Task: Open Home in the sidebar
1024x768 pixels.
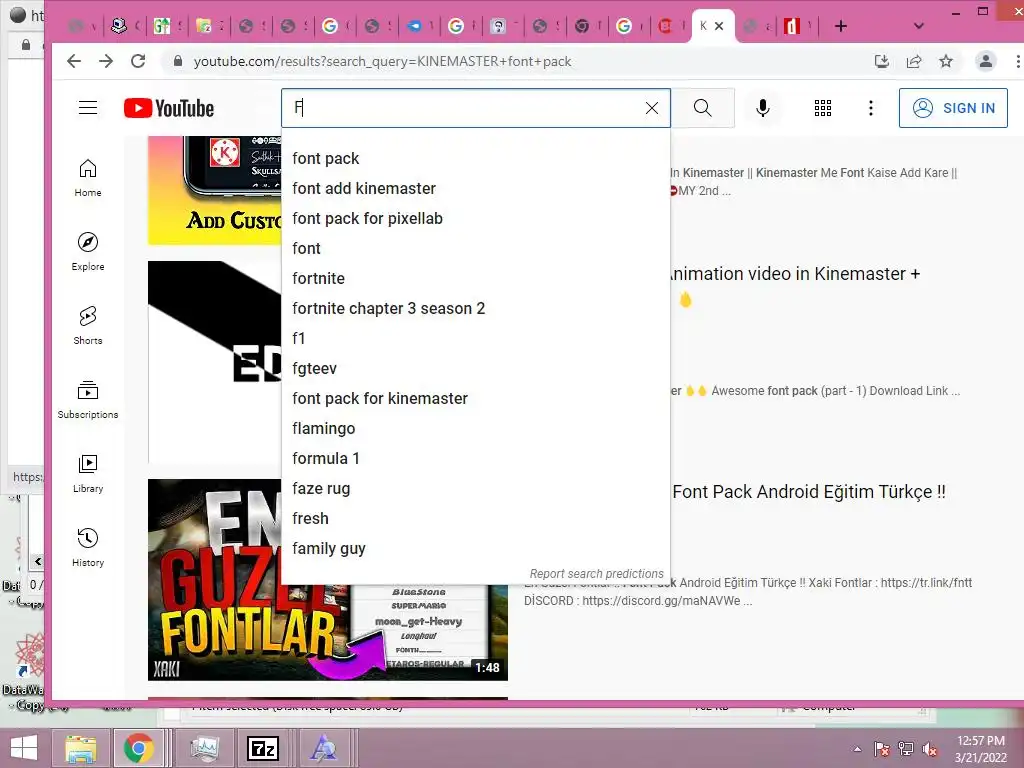Action: 88,178
